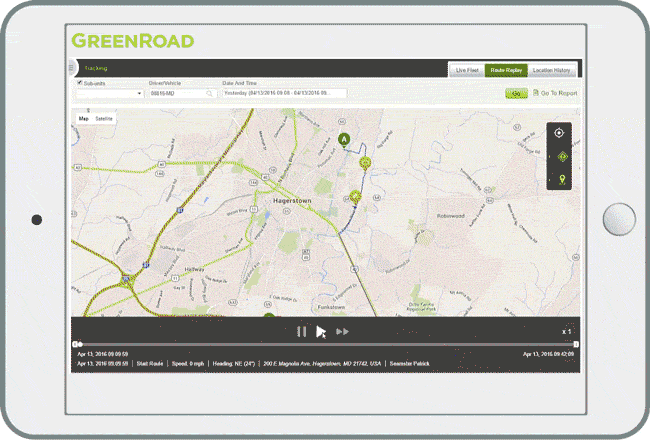This screenshot has width=650, height=440.
Task: Click the search icon in Driver/Vehicle field
Action: pos(210,93)
